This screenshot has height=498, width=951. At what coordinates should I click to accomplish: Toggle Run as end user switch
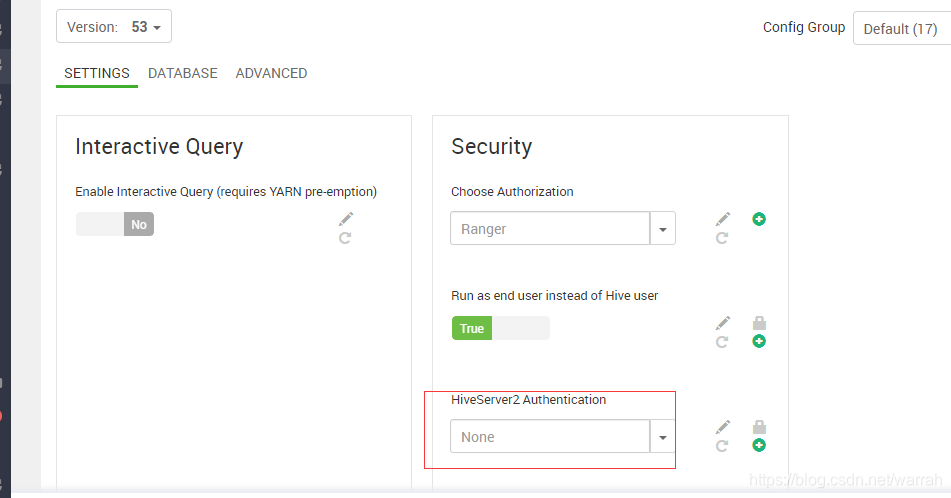tap(500, 328)
